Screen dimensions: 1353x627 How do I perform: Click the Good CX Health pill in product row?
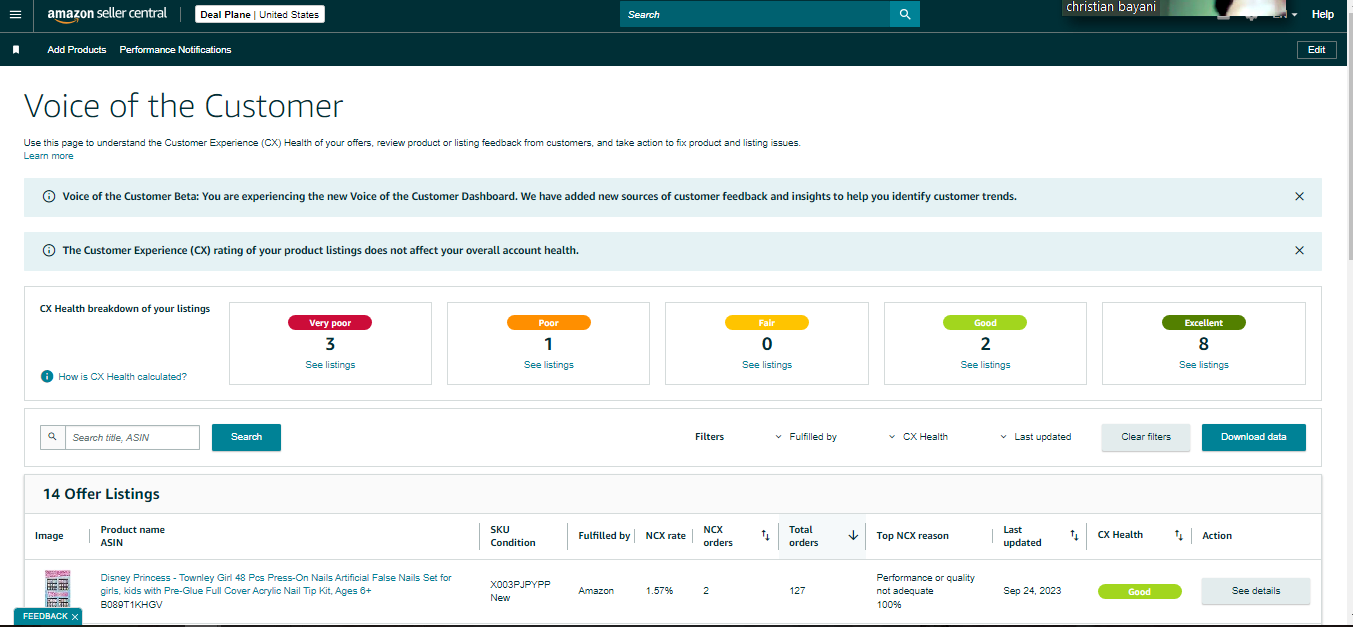click(1140, 592)
